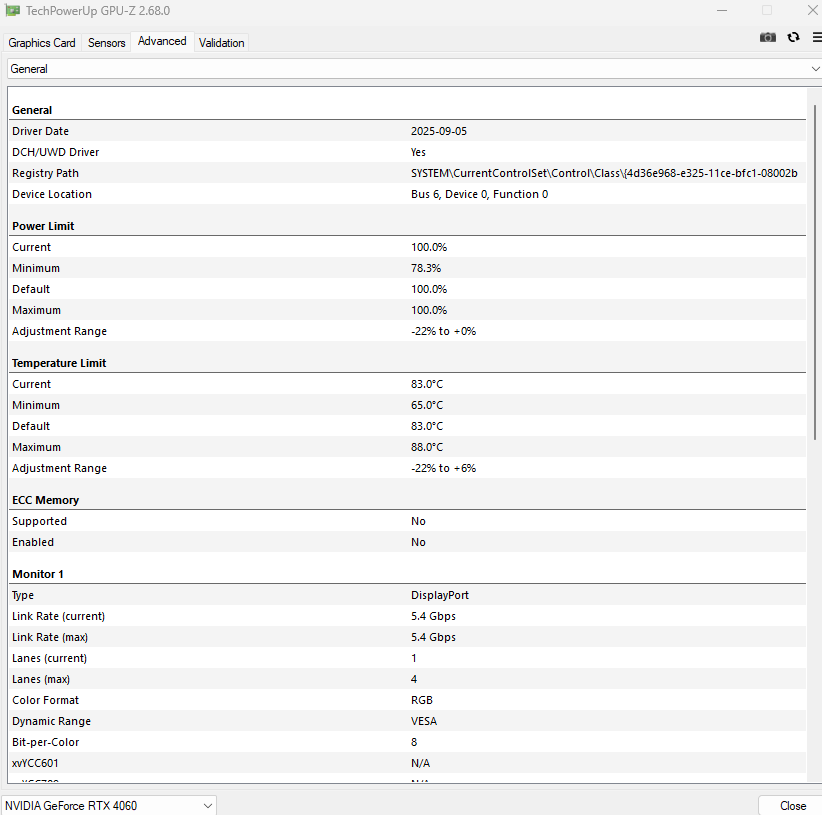Viewport: 822px width, 815px height.
Task: Expand the General category dropdown
Action: [x=414, y=69]
